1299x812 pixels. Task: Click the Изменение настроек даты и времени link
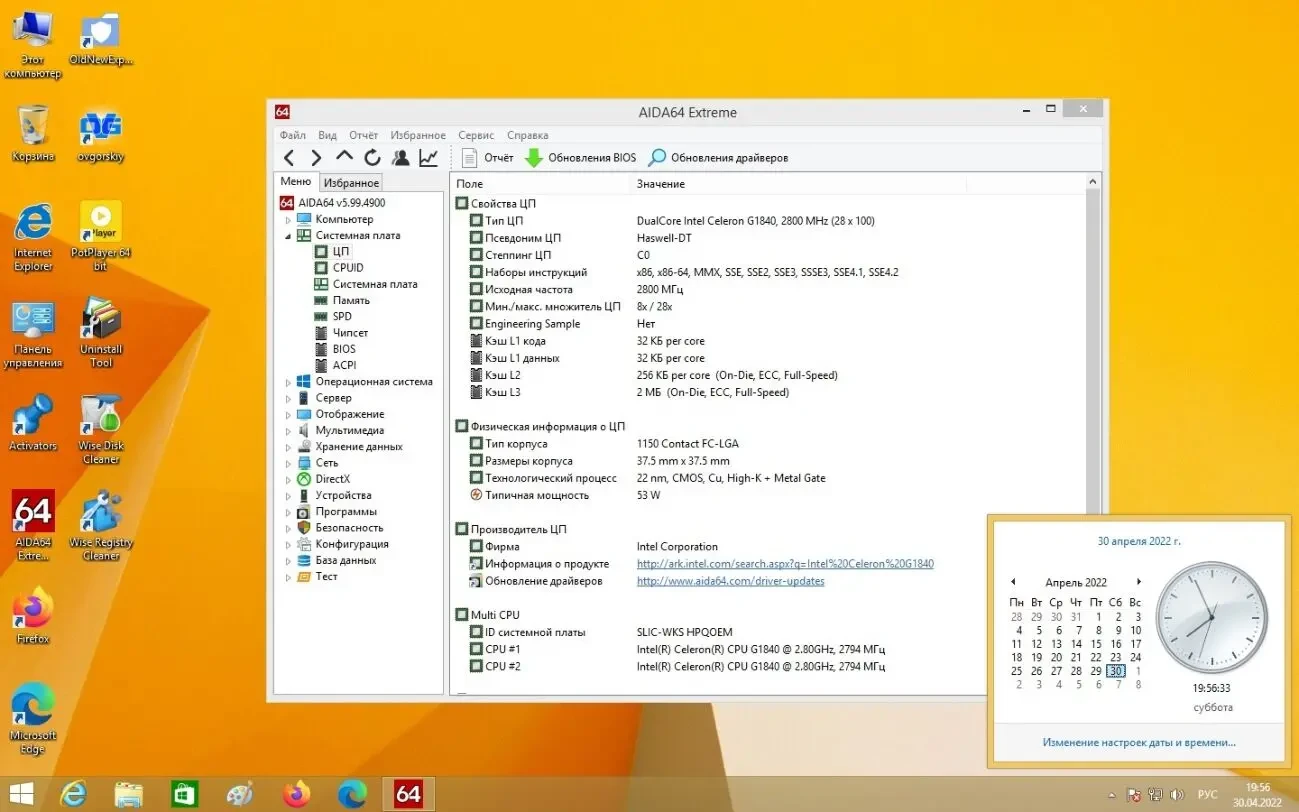point(1138,742)
